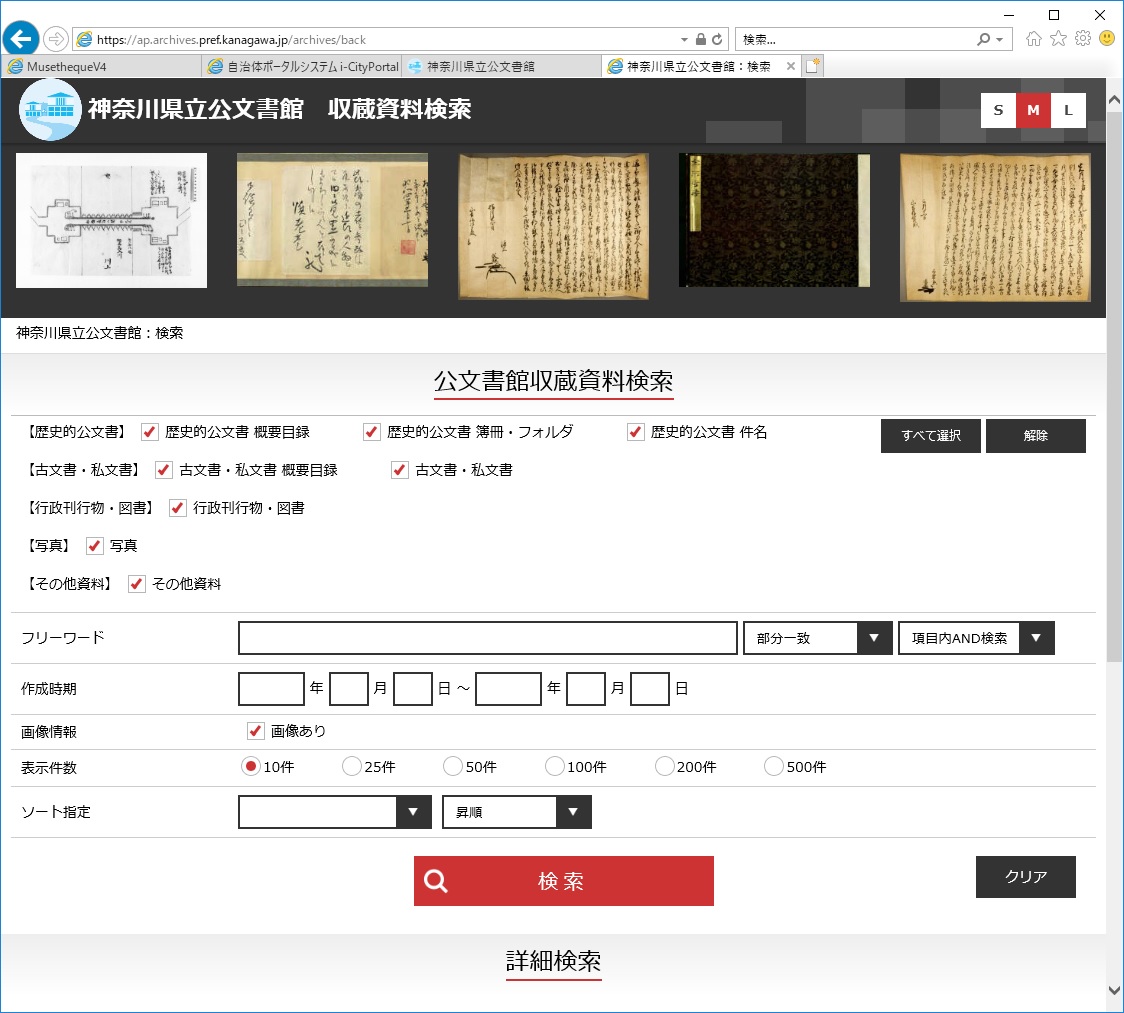Click the start day field of 作成時期
Screen dimensions: 1124x1013
pos(413,688)
